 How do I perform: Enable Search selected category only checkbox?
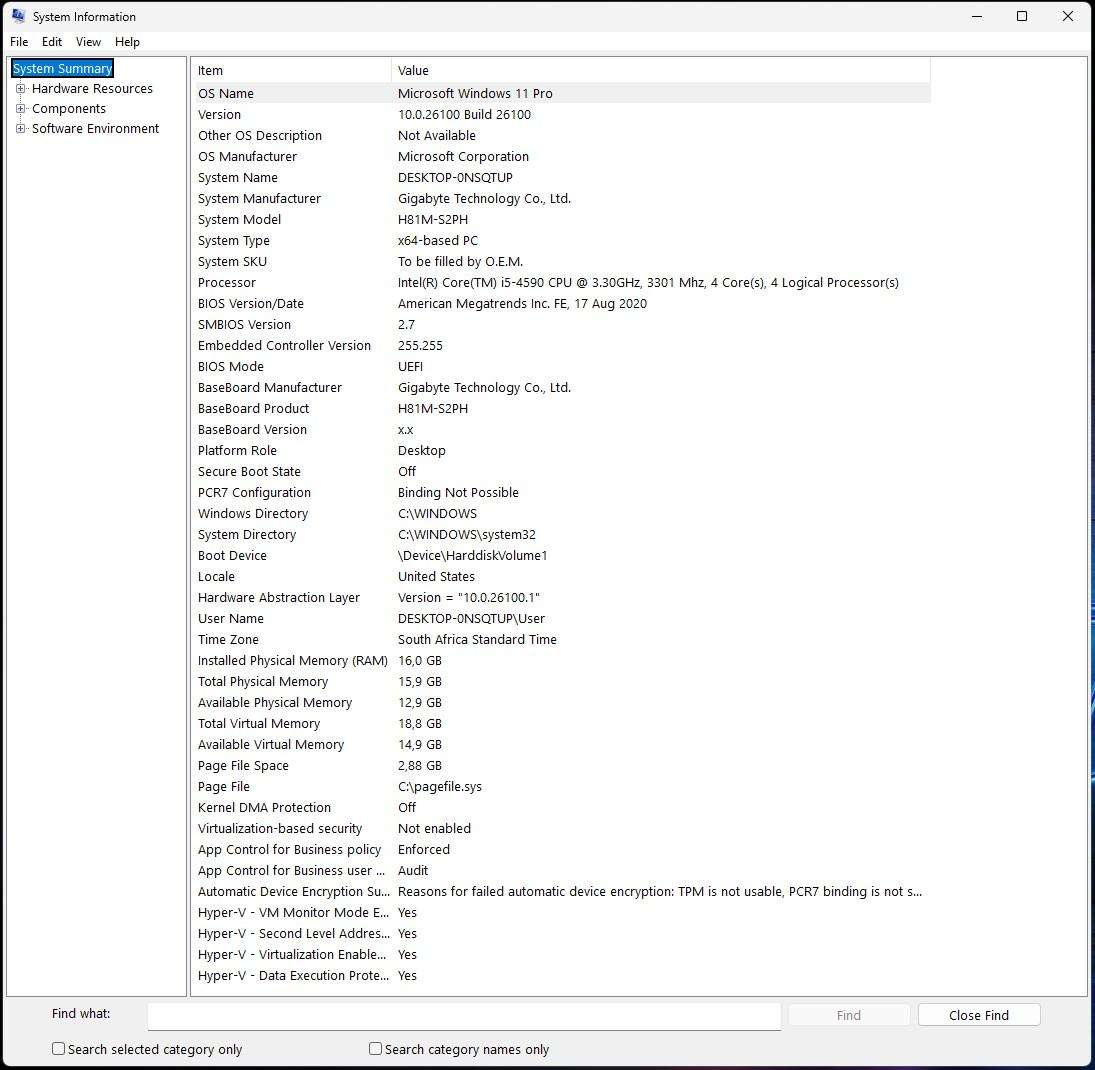point(59,1049)
